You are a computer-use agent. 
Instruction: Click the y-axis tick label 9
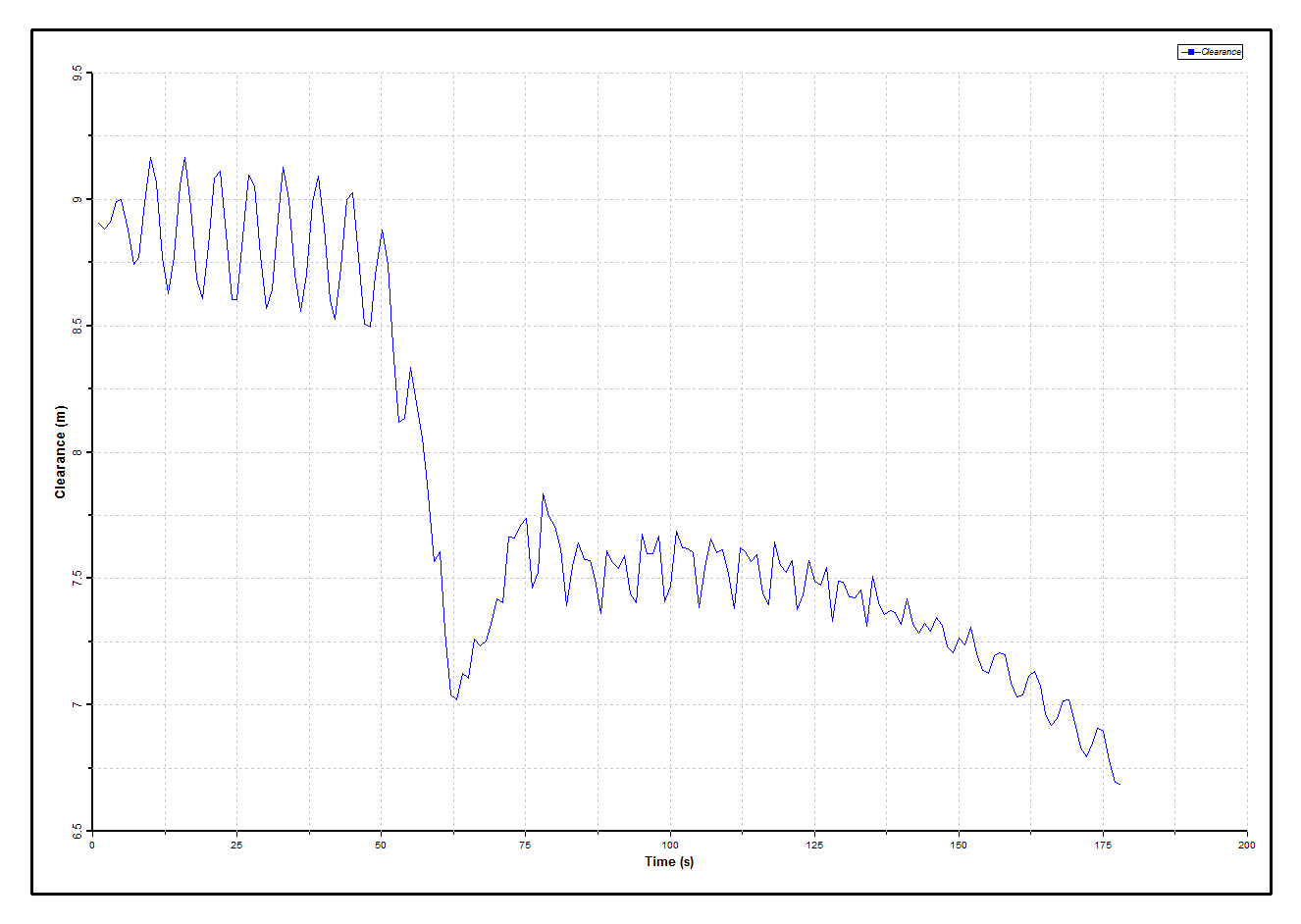click(77, 200)
